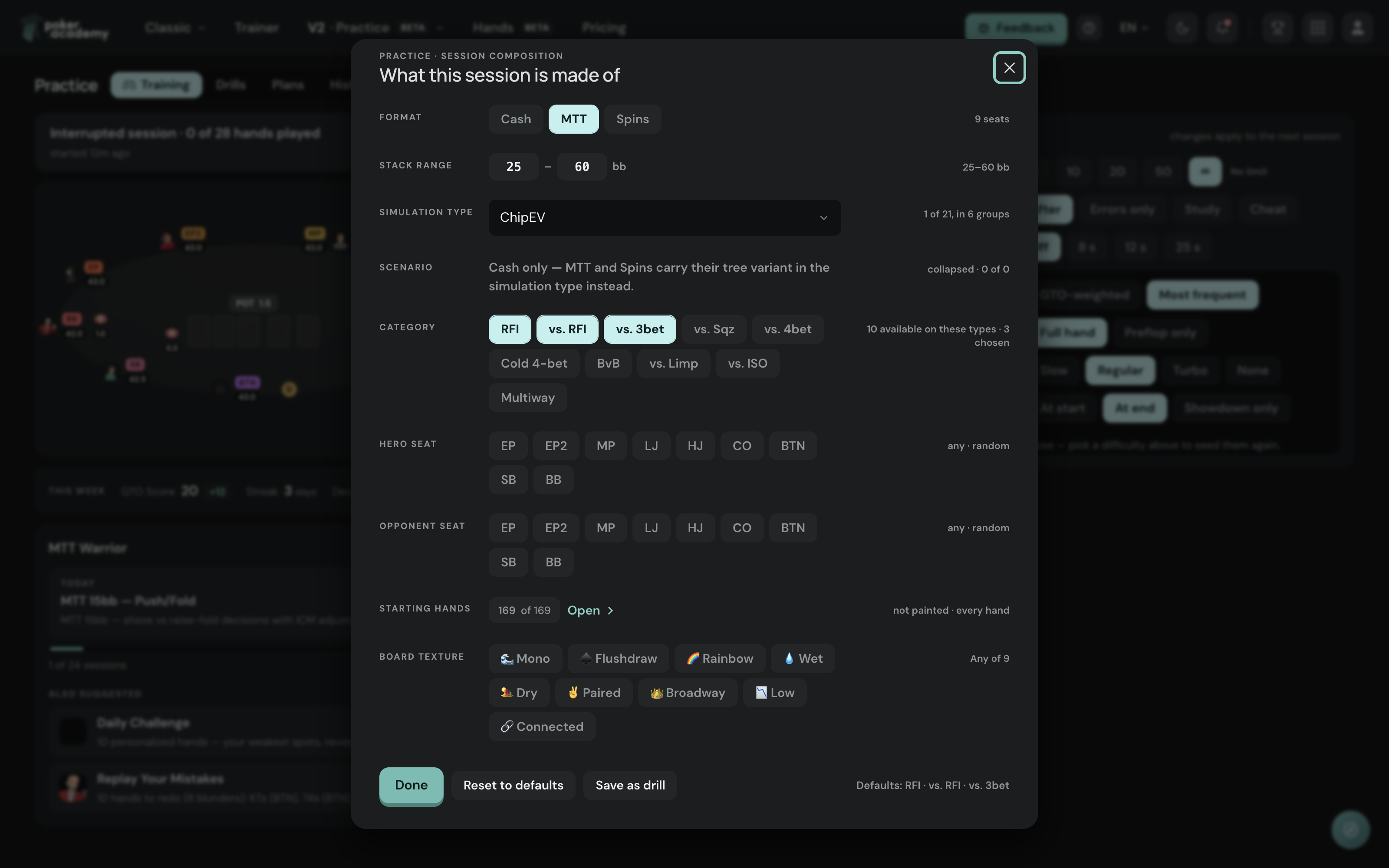Toggle the vs. 3bet category
Screen dimensions: 1389x868
pos(640,329)
